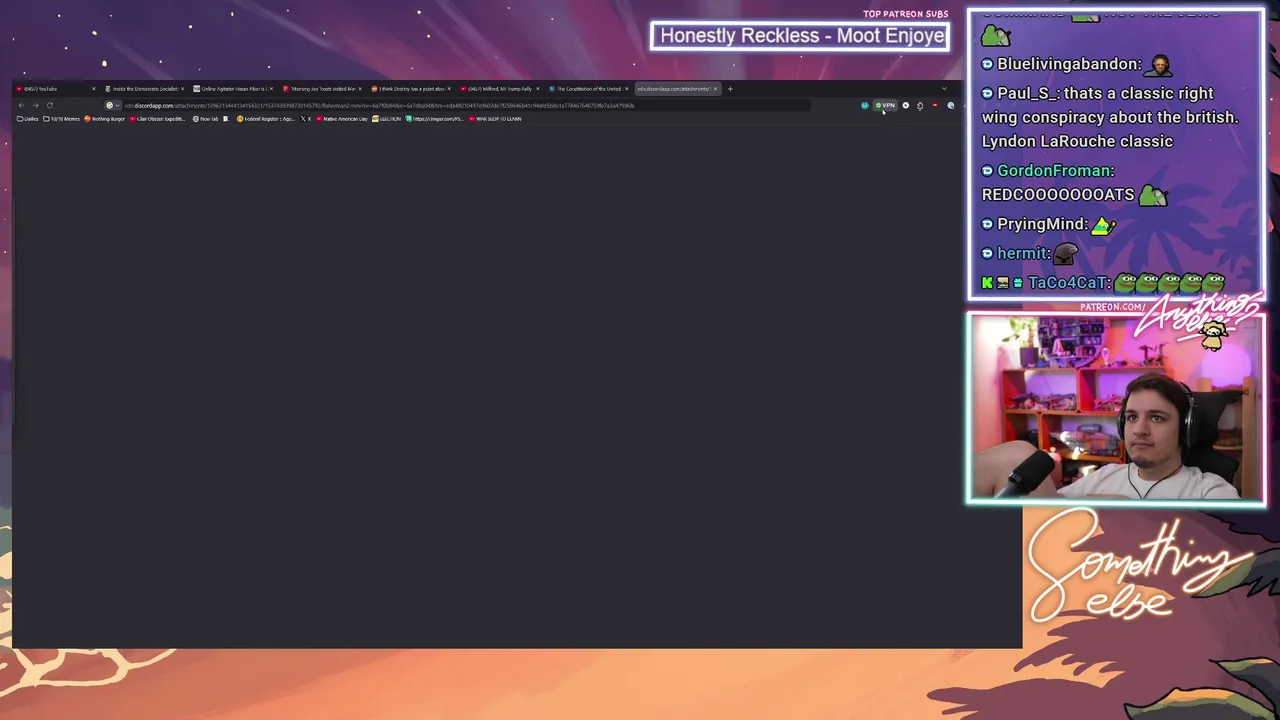1280x720 pixels.
Task: Toggle the VPN button in the toolbar
Action: [886, 105]
